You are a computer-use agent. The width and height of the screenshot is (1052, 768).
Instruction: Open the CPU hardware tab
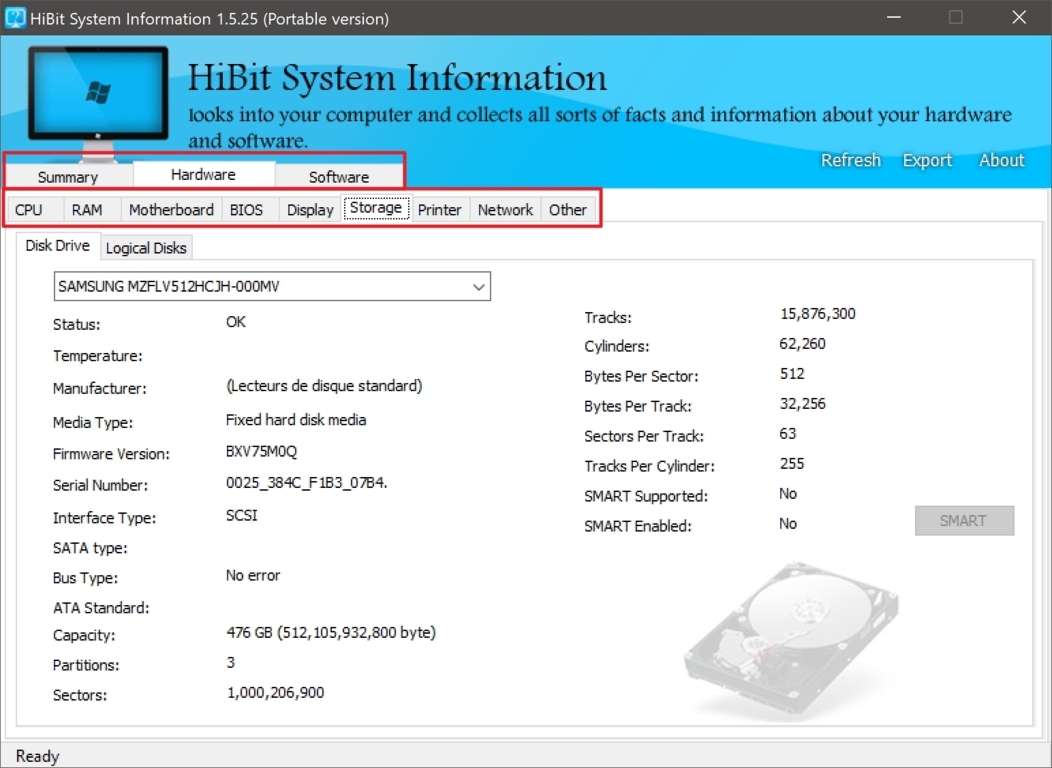[29, 210]
